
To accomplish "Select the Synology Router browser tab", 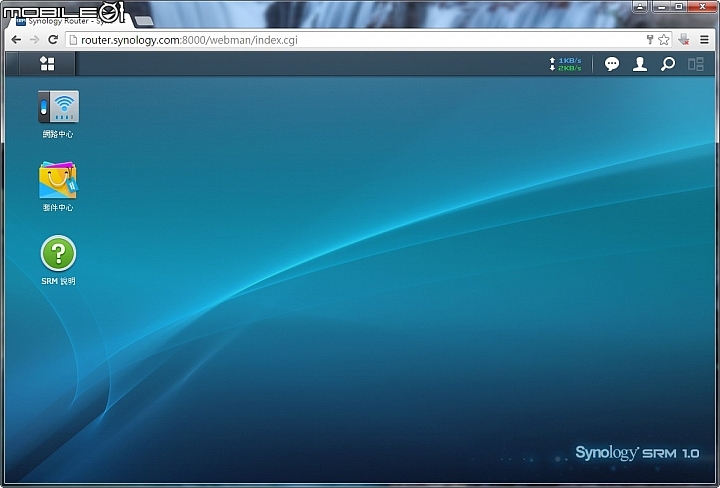I will [x=68, y=21].
